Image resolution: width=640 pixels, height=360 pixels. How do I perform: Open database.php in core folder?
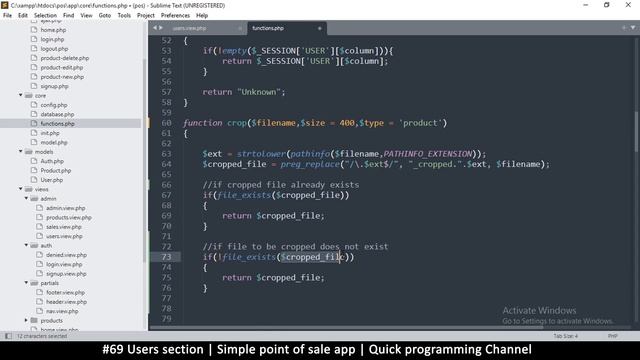point(57,114)
